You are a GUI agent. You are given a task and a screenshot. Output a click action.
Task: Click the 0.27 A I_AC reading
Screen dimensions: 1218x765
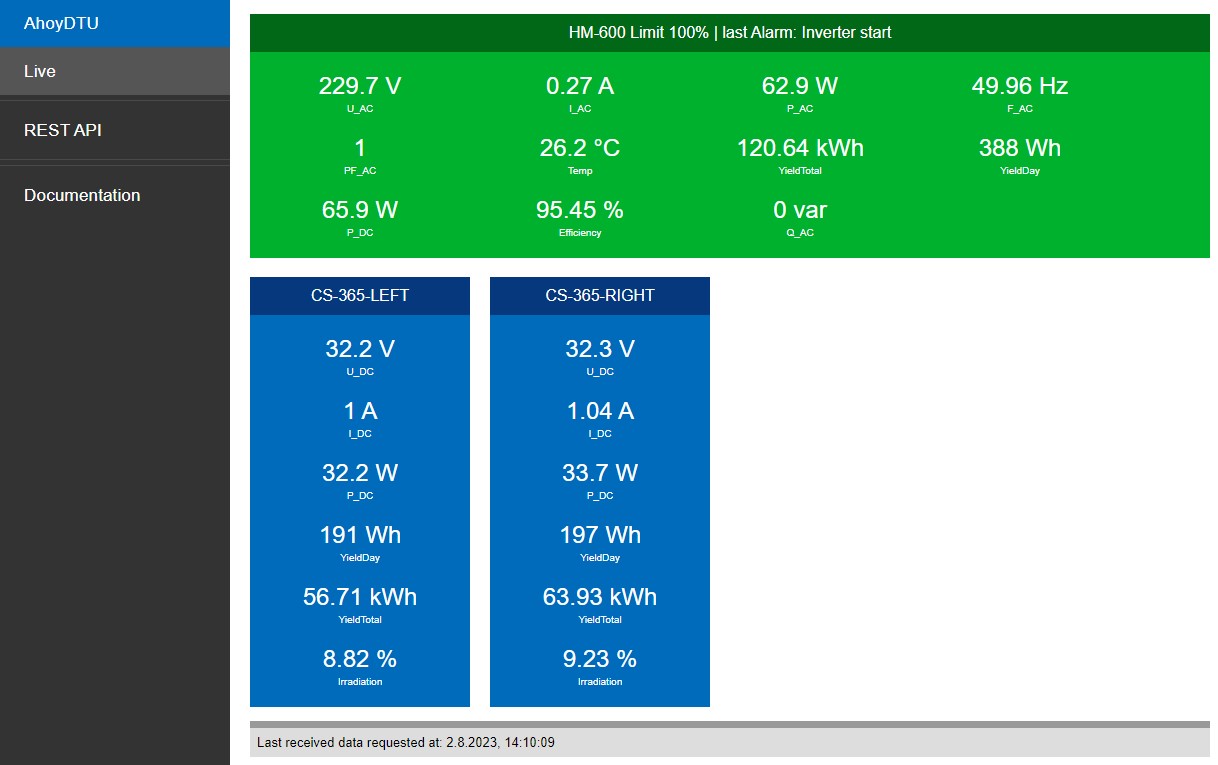pos(580,86)
